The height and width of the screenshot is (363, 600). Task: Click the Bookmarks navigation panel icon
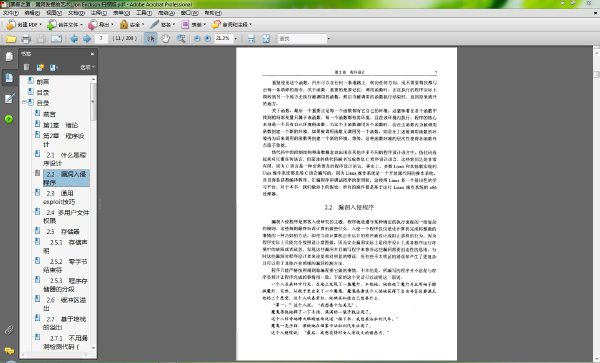[9, 78]
